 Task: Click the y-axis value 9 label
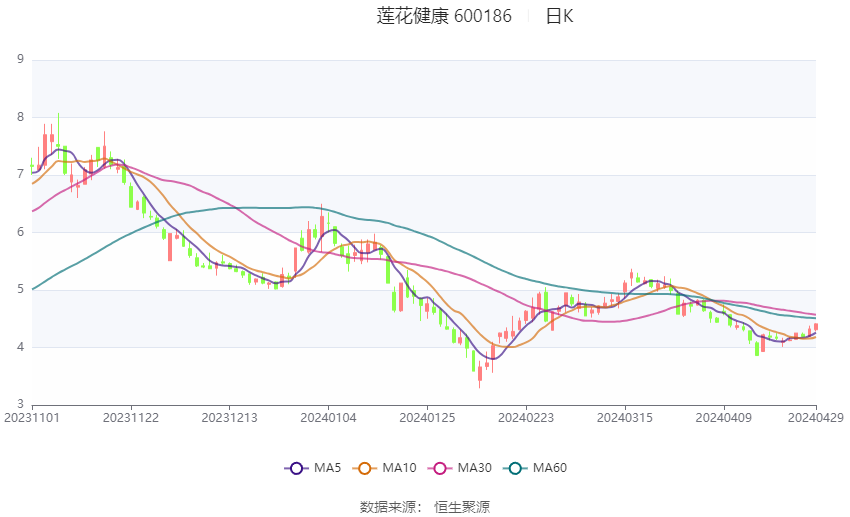pos(21,59)
